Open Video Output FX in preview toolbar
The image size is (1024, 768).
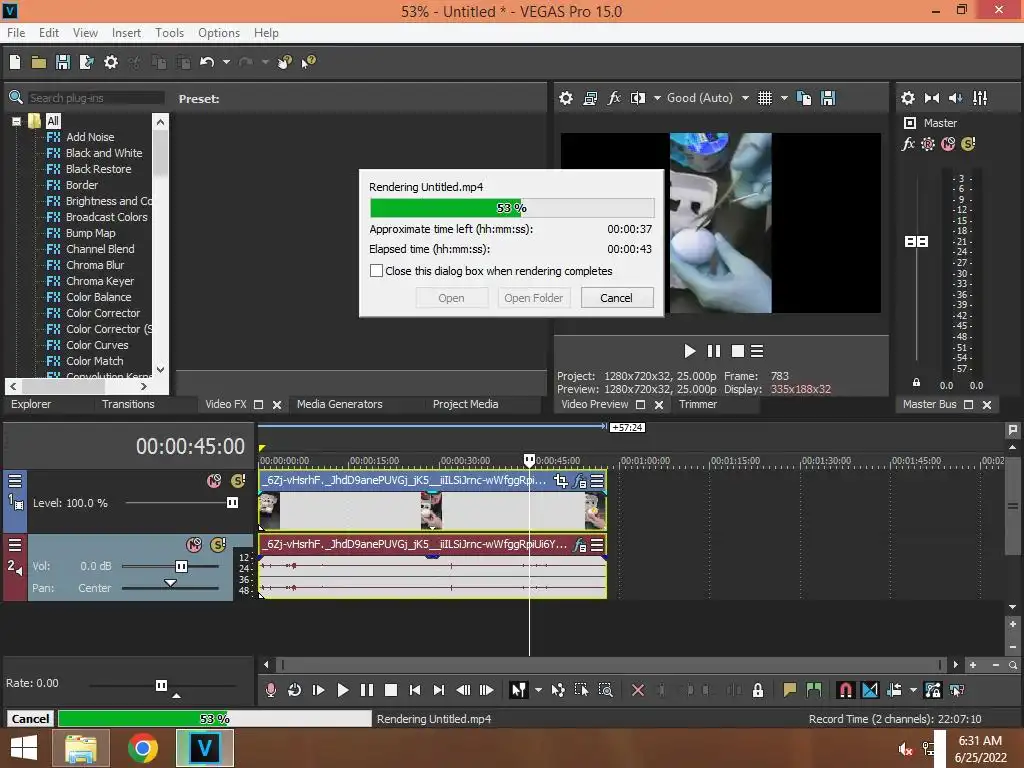614,98
